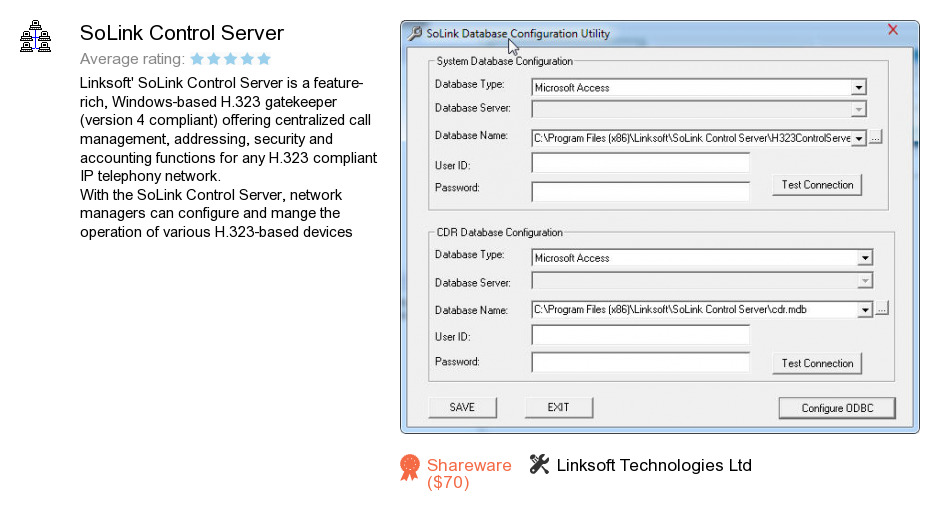Focus CDR Database User ID field

(640, 335)
